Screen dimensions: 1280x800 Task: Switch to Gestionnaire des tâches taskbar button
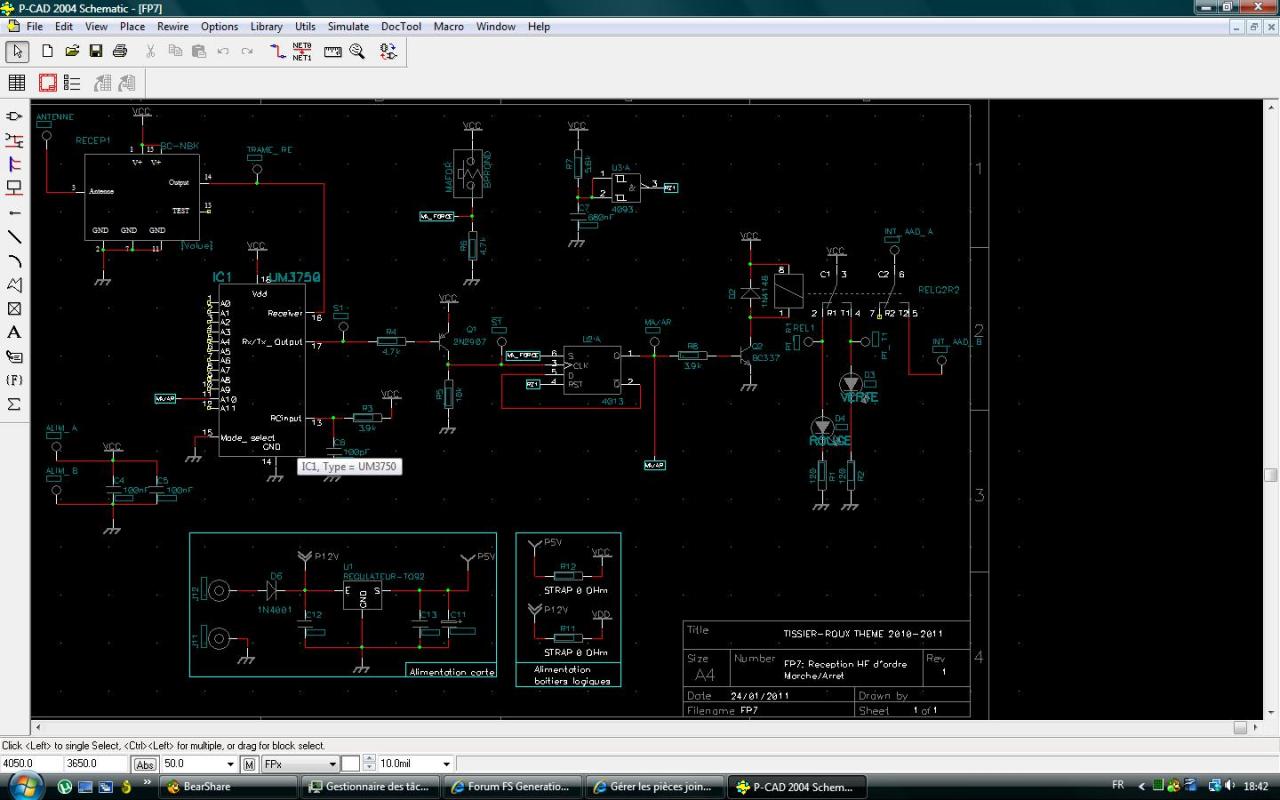click(371, 787)
